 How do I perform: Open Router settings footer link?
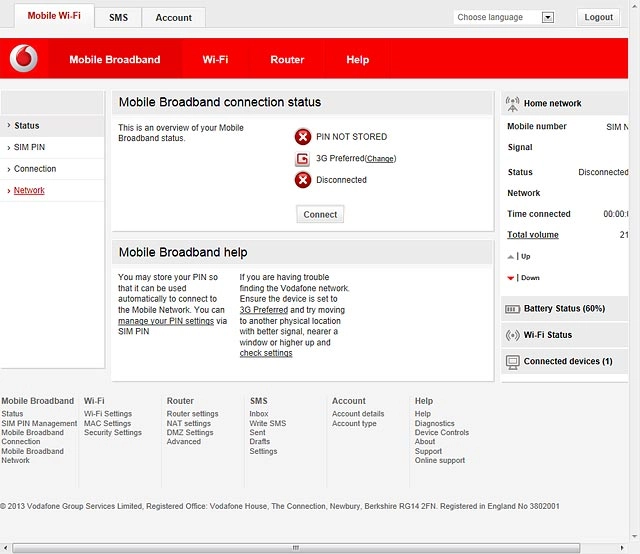(192, 414)
